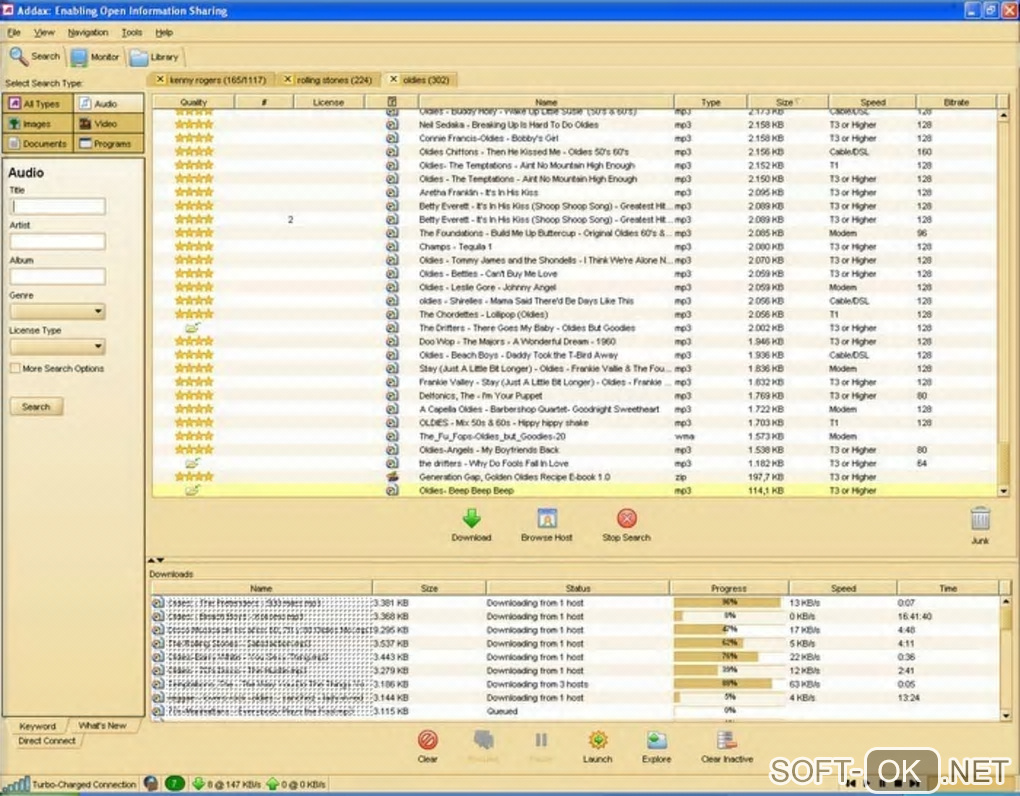1020x796 pixels.
Task: Click the Browse Host icon
Action: [547, 518]
